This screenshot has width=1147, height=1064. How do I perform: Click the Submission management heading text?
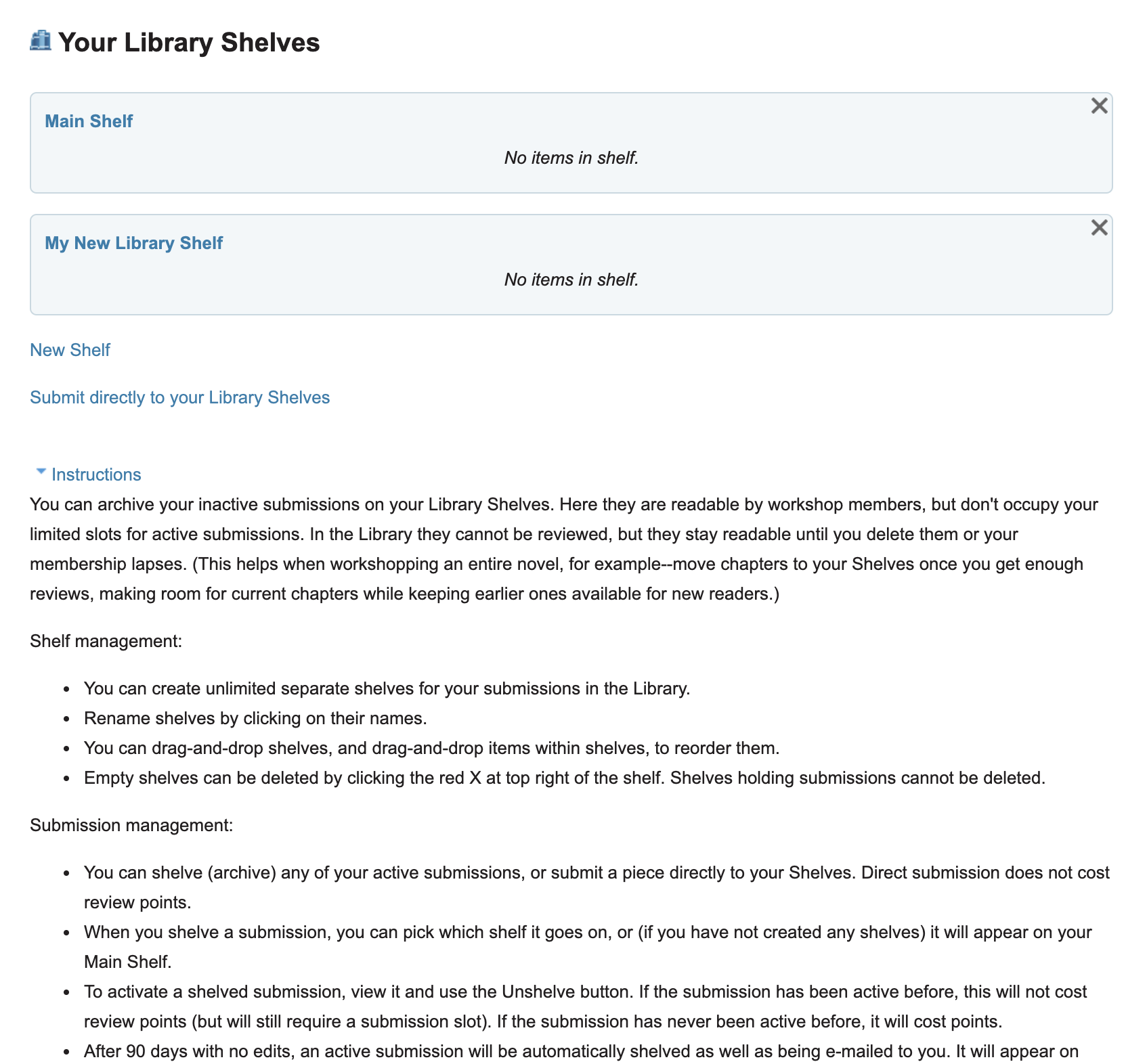tap(131, 825)
